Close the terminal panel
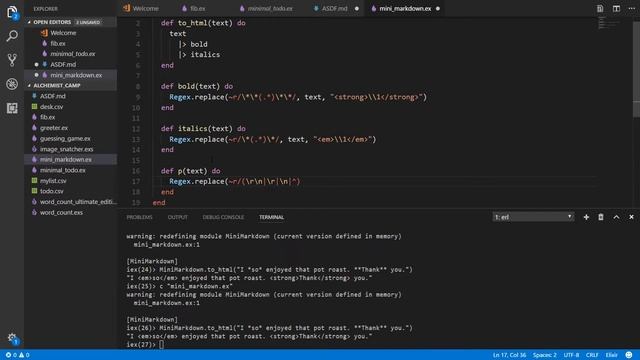 (631, 217)
